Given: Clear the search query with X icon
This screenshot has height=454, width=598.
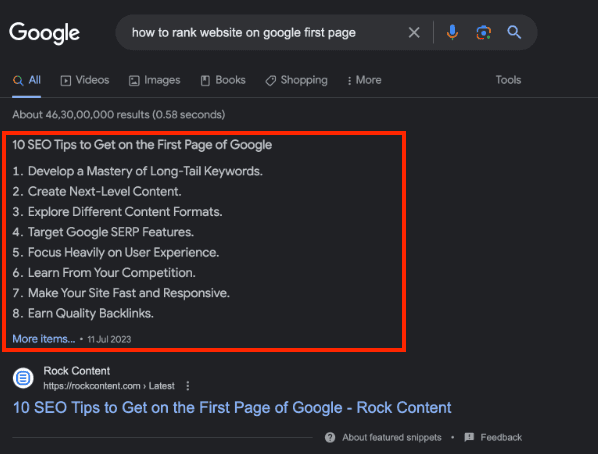Looking at the screenshot, I should (414, 33).
